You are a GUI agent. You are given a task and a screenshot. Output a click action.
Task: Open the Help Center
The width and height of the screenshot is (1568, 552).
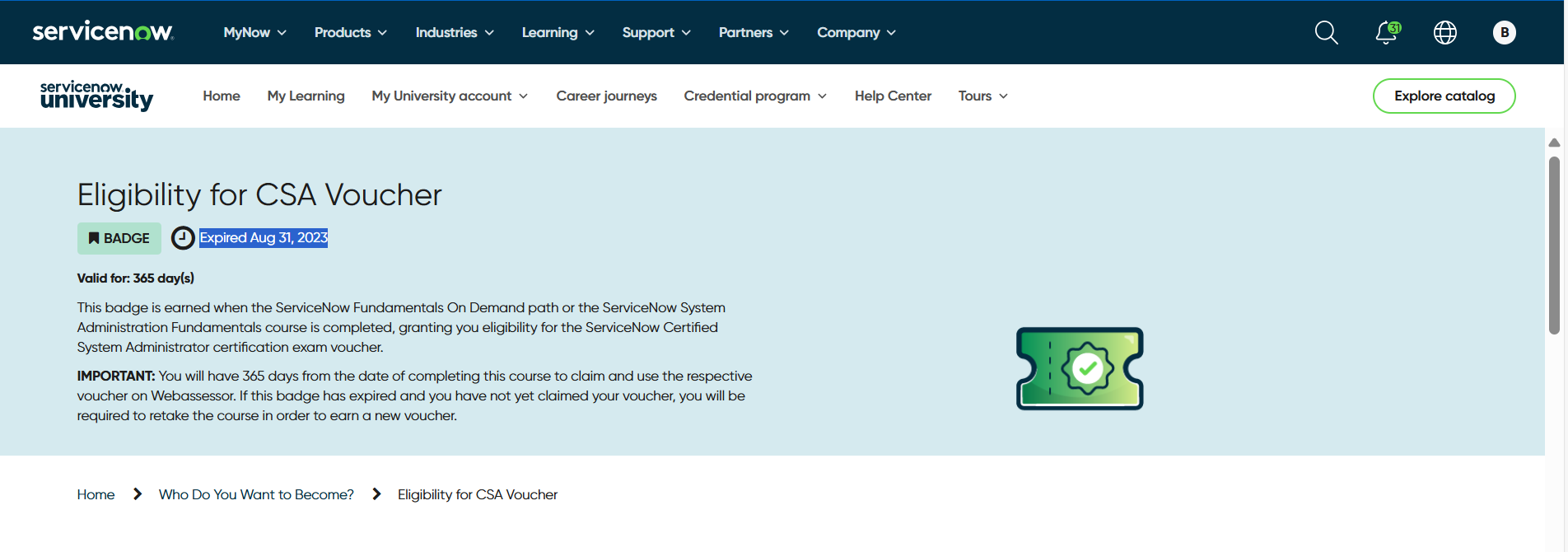pyautogui.click(x=893, y=96)
